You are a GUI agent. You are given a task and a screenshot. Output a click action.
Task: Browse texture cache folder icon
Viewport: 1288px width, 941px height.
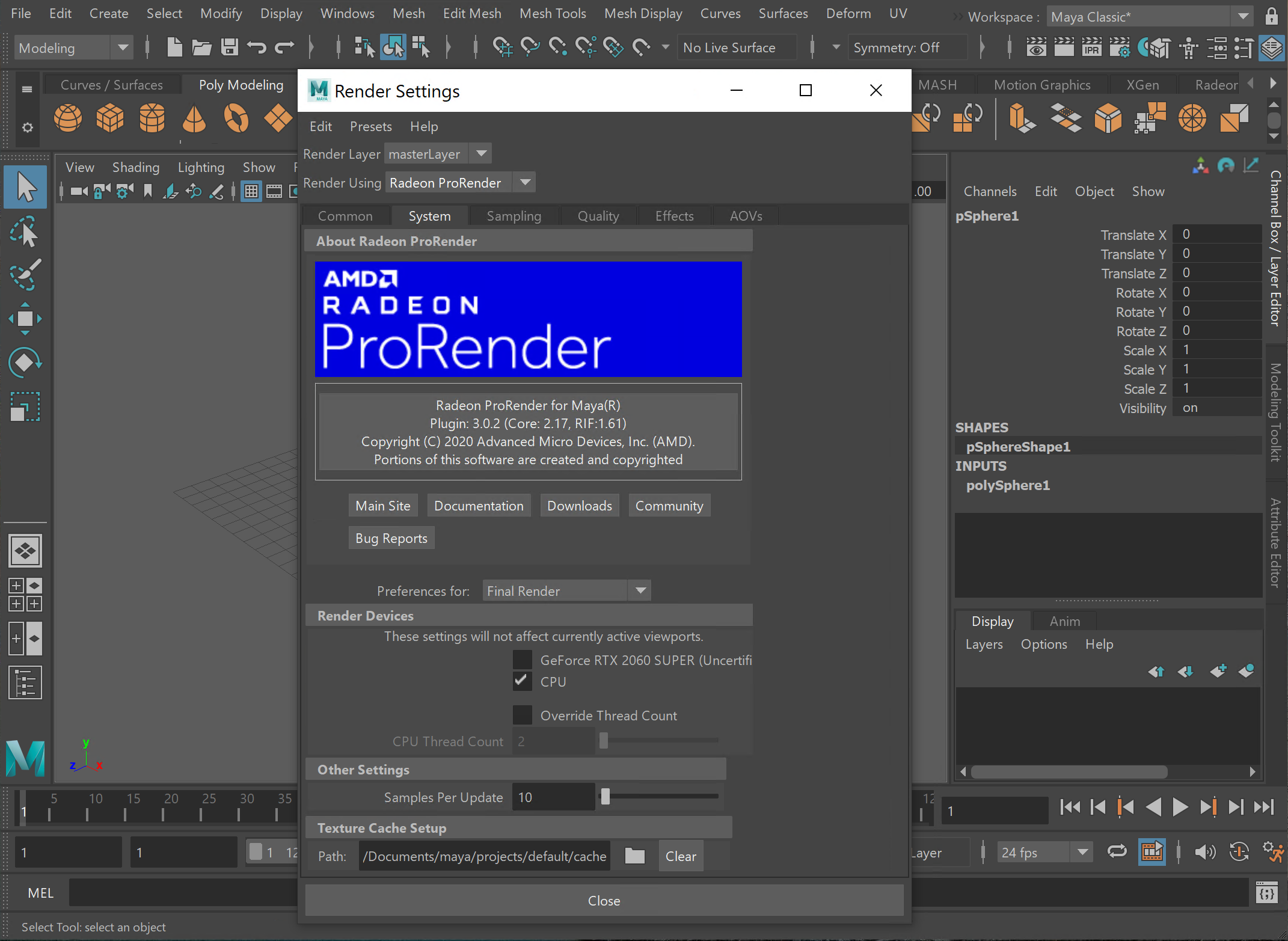point(634,856)
